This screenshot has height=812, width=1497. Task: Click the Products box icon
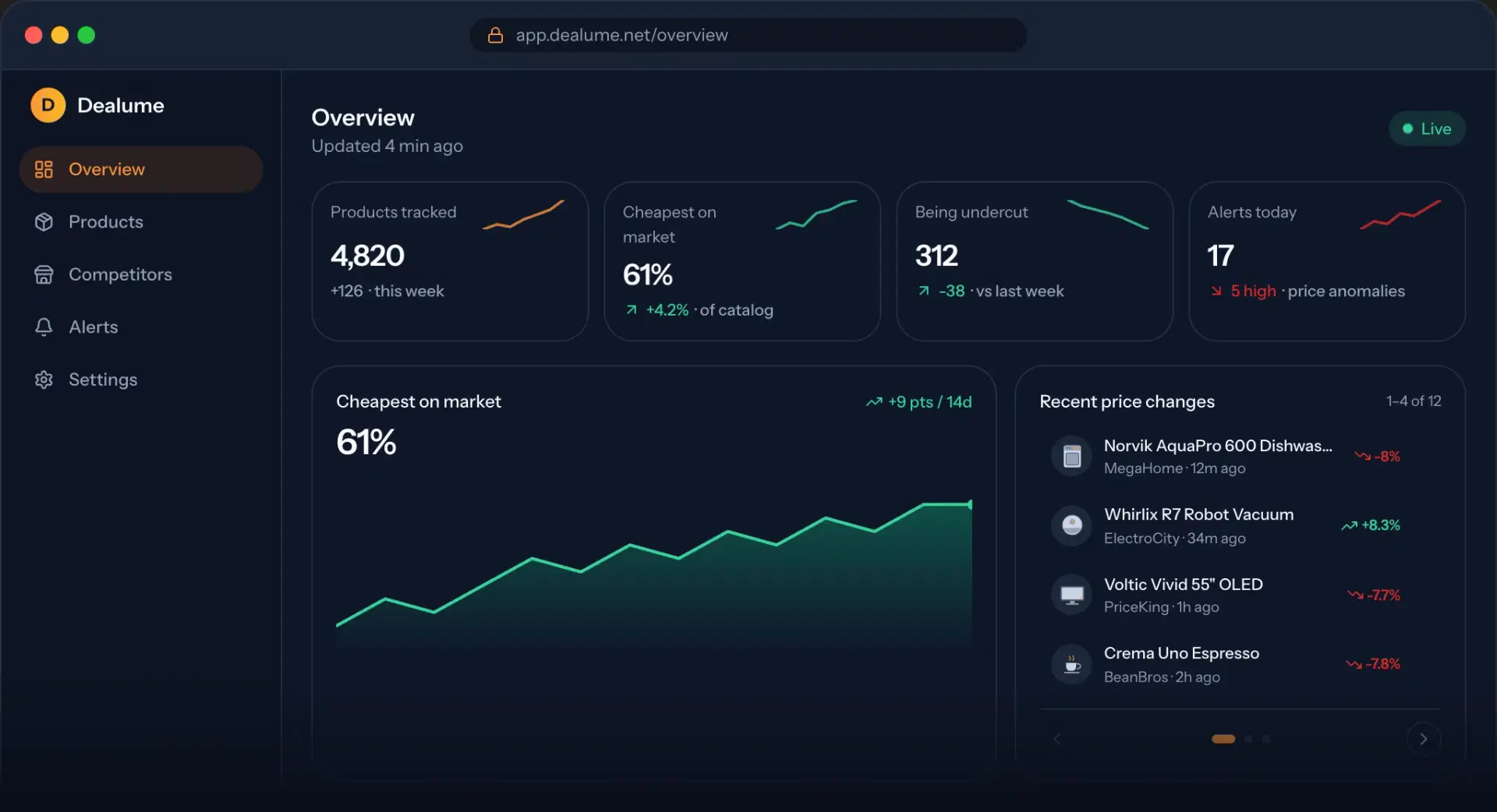(x=44, y=222)
